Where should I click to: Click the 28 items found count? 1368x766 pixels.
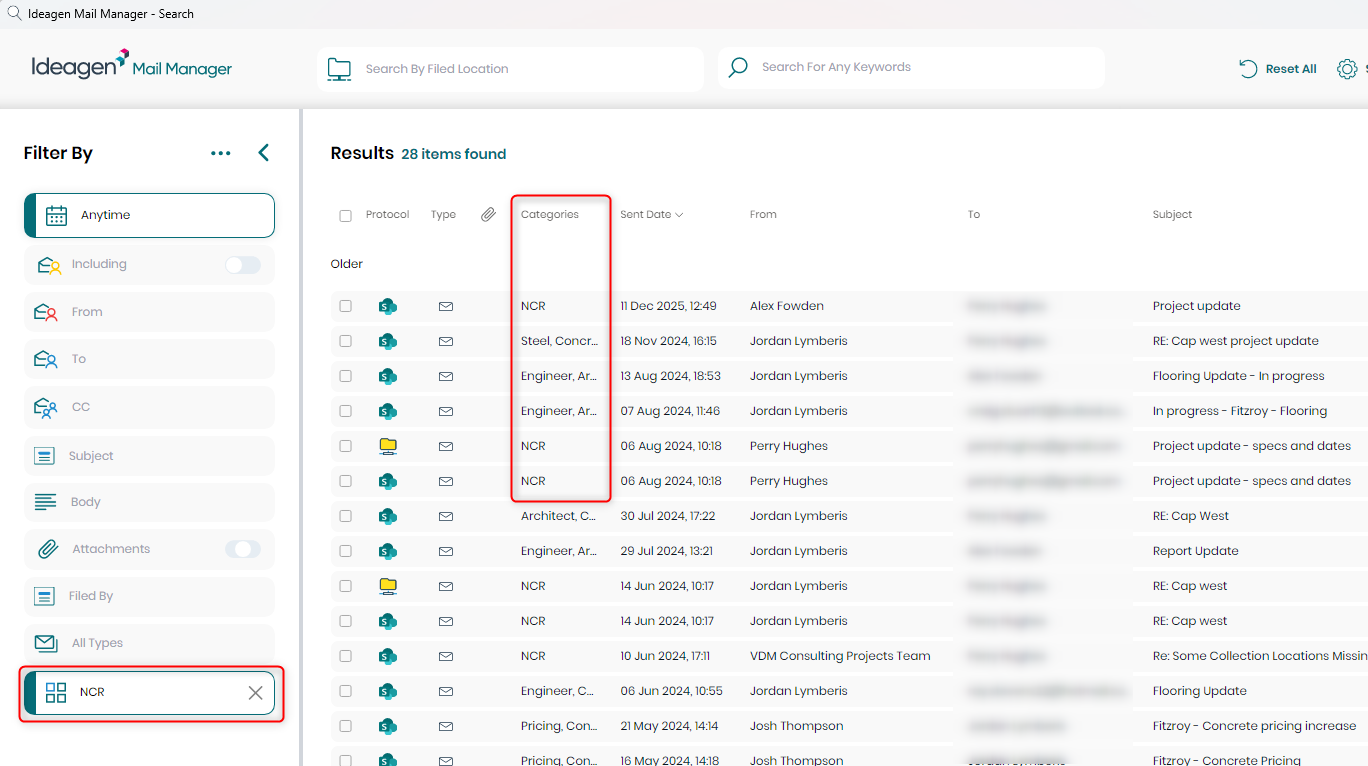453,154
